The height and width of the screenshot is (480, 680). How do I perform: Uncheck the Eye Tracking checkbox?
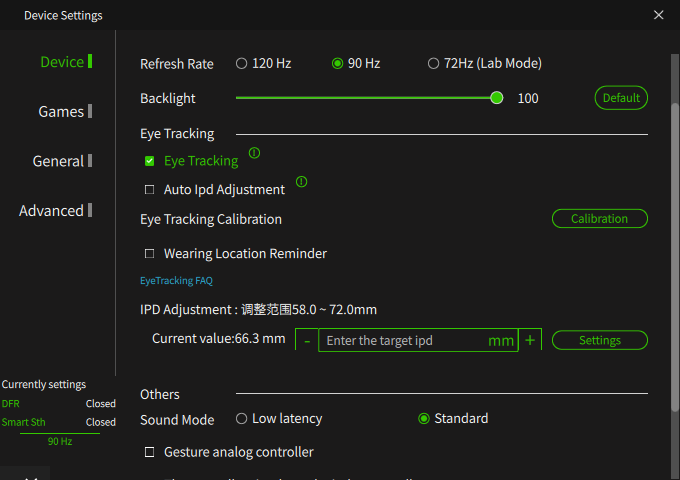150,161
